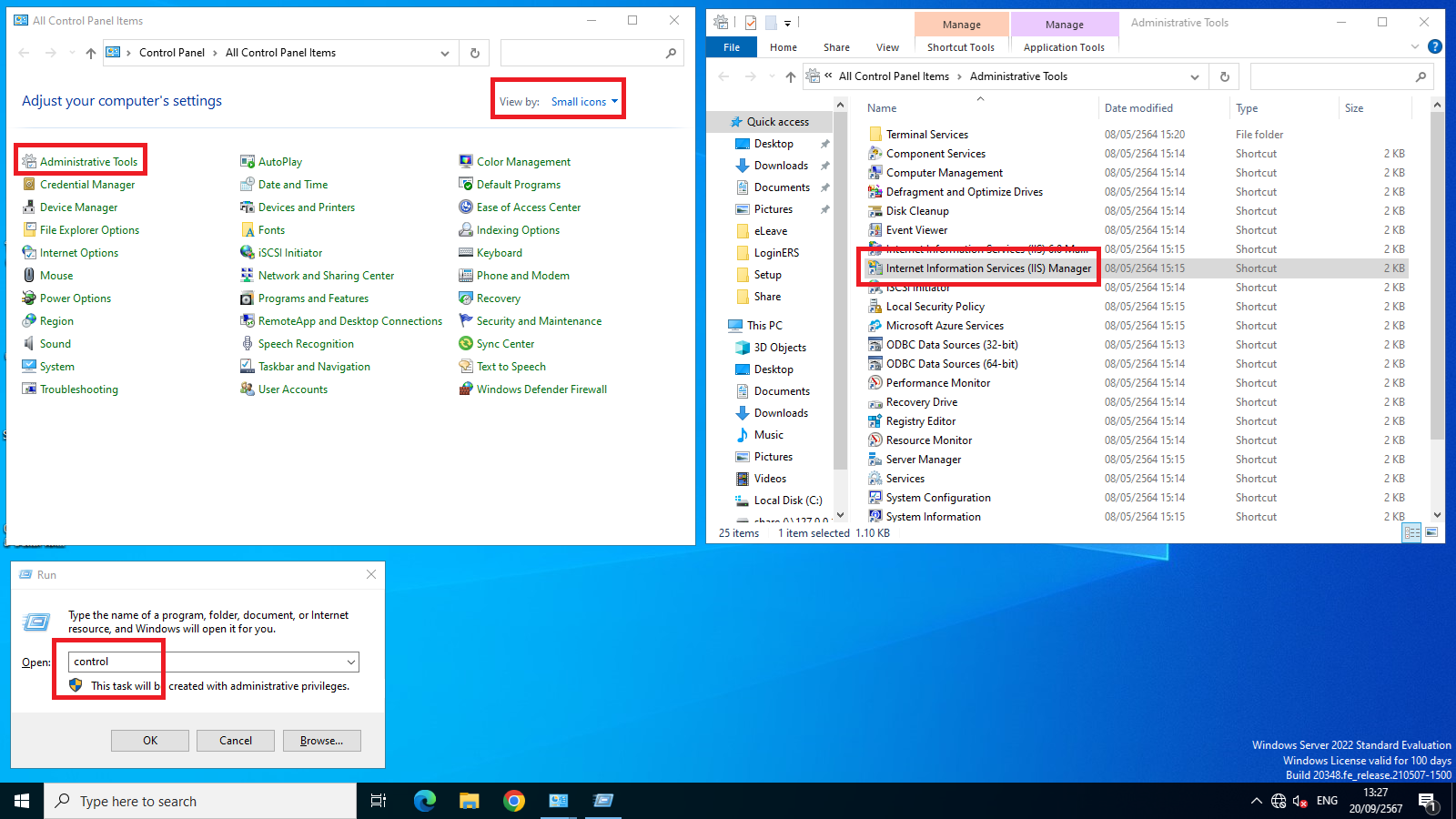Open recent locations dropdown in Explorer
This screenshot has height=819, width=1456.
(x=772, y=76)
